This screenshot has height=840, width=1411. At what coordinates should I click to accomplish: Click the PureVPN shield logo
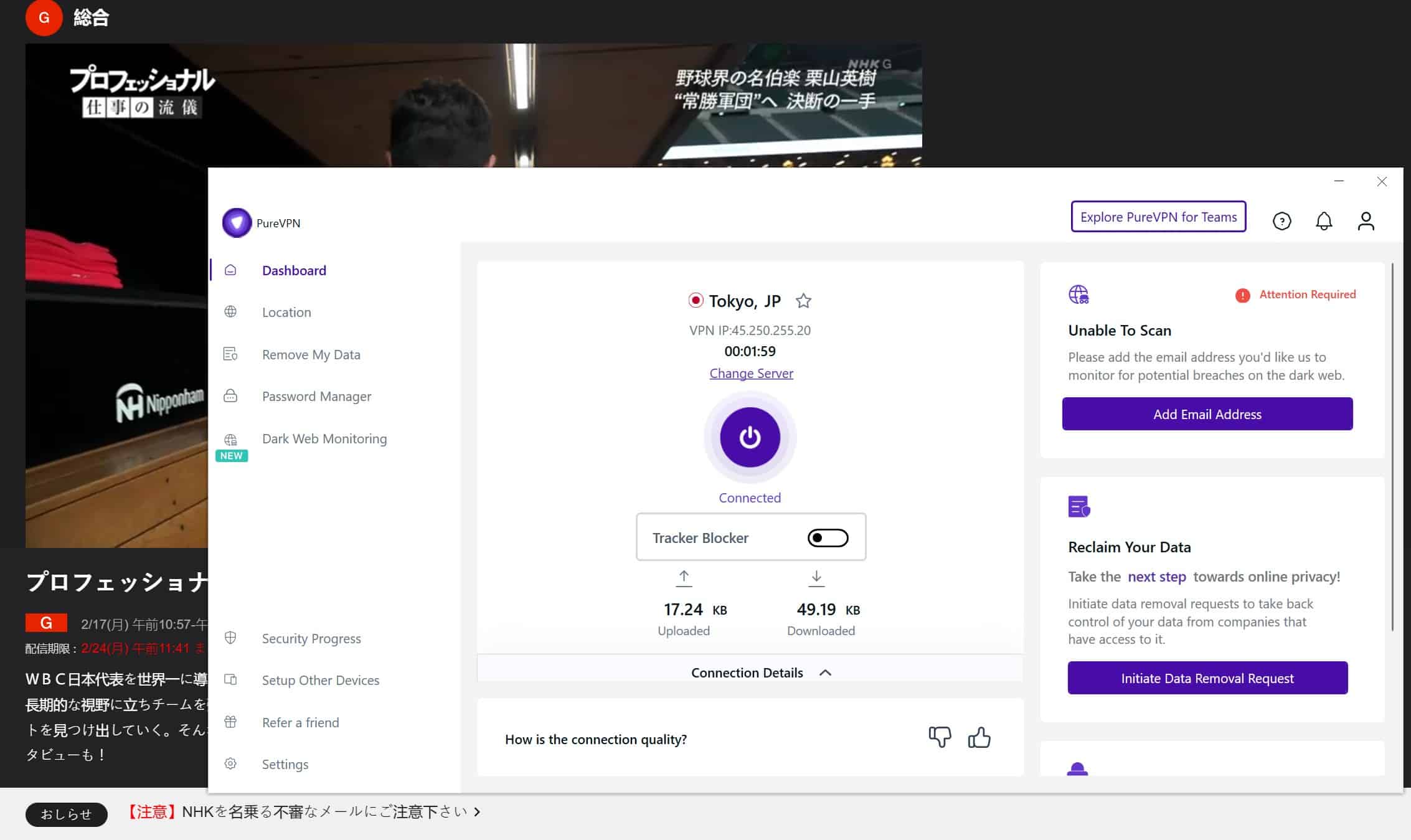pyautogui.click(x=237, y=223)
